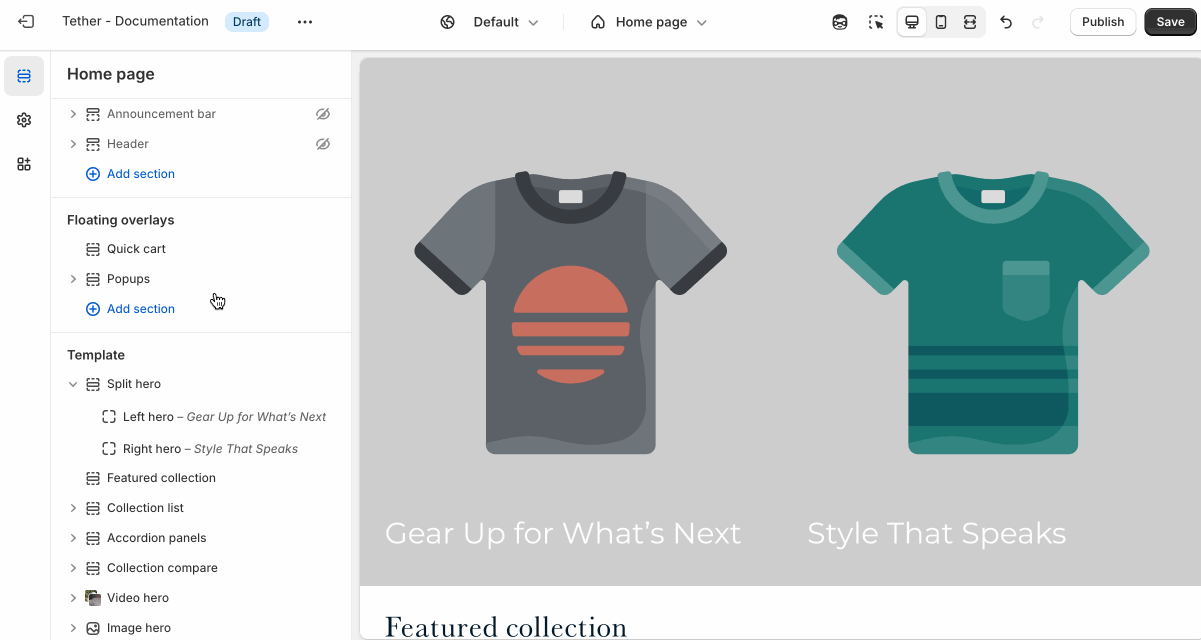Screen dimensions: 1201x640
Task: Expand the Accordion panels section
Action: 73,538
